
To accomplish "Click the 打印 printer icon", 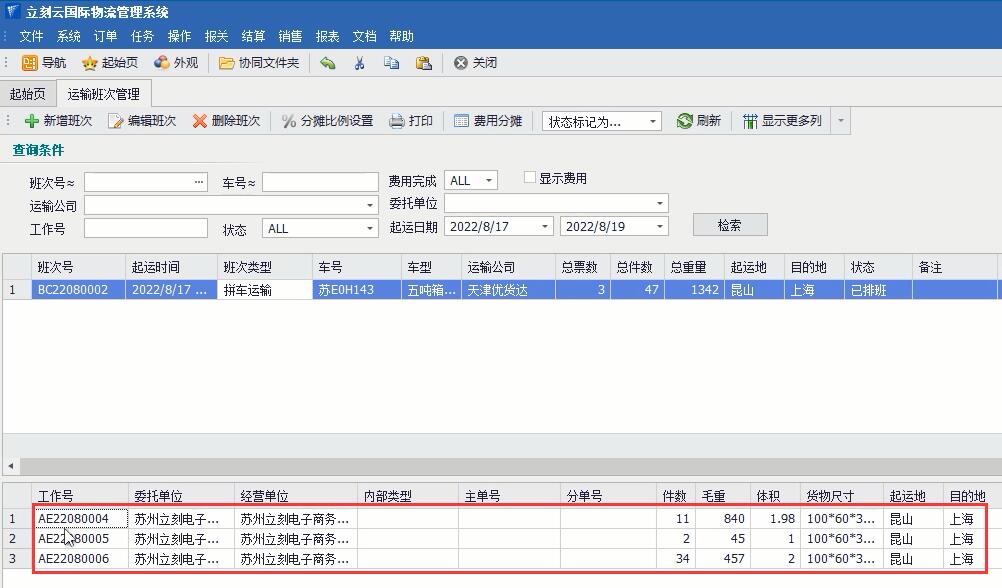I will [x=397, y=121].
